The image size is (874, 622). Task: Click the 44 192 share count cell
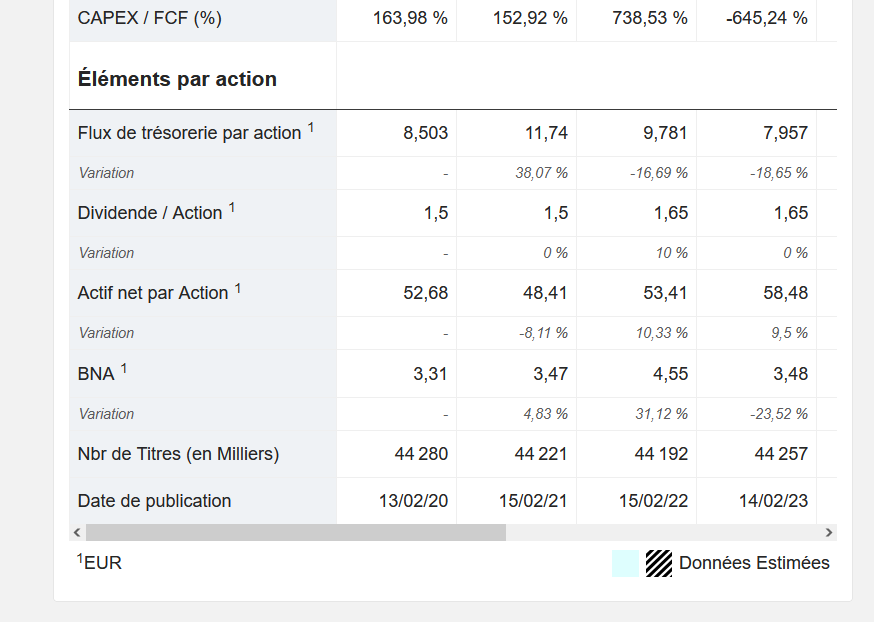661,454
